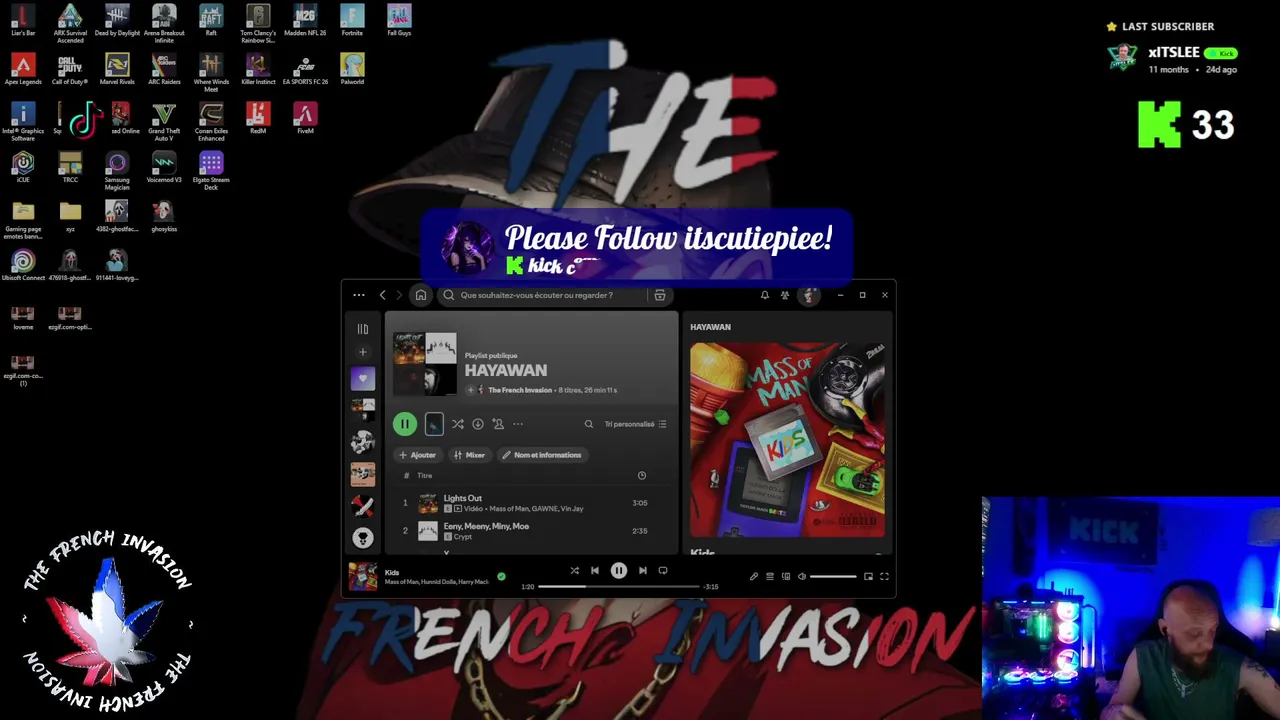The image size is (1280, 720).
Task: Click the Mixer button
Action: tap(469, 455)
